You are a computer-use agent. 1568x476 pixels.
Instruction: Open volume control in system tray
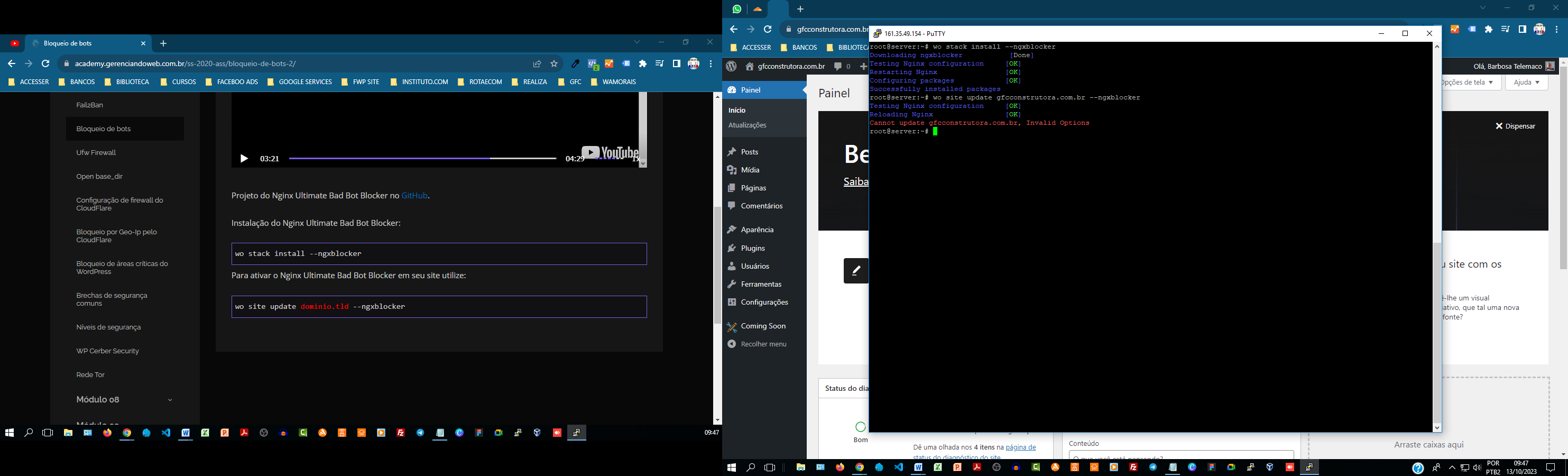pyautogui.click(x=1477, y=468)
